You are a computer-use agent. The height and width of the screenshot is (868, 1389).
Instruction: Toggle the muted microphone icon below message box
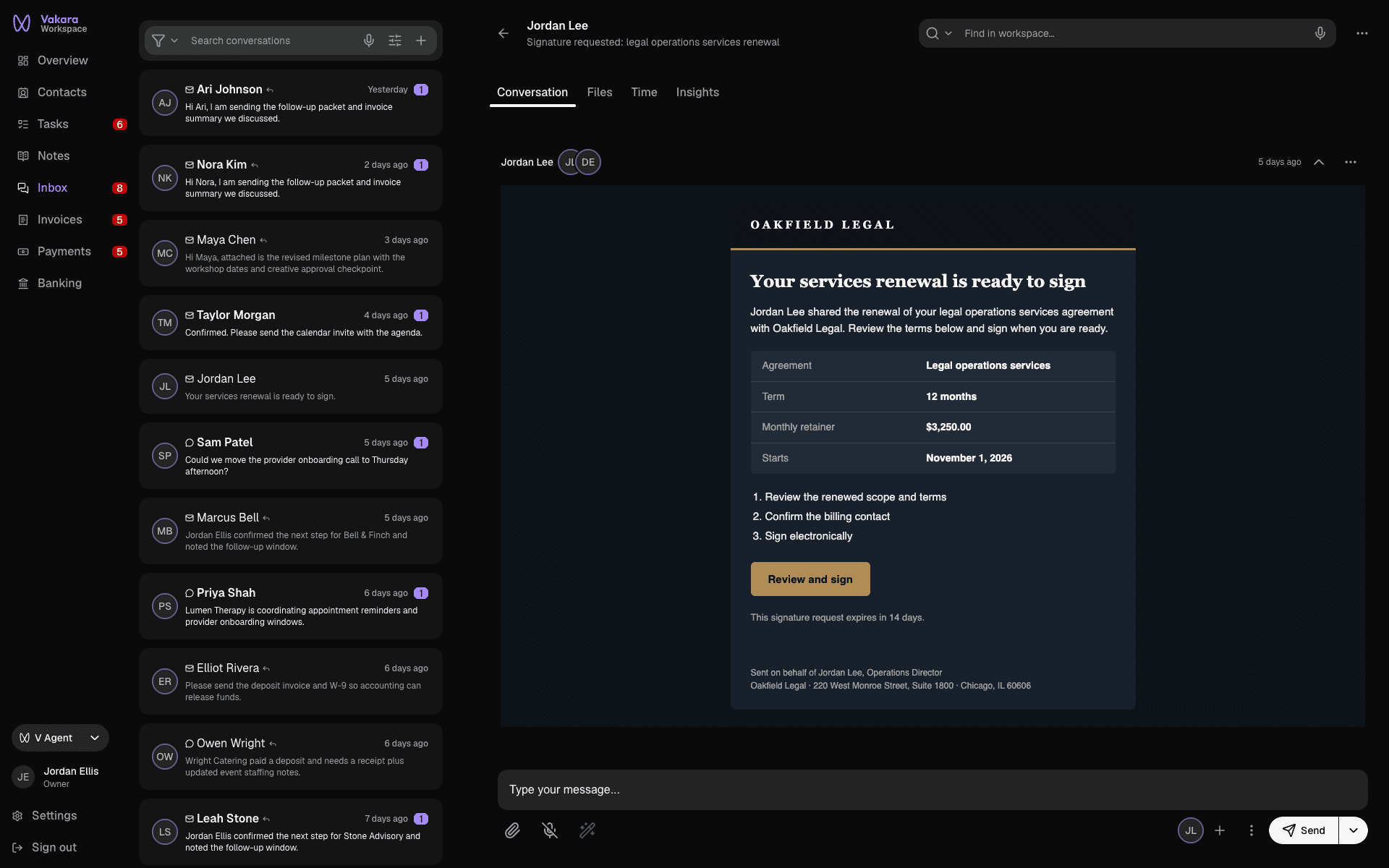point(550,830)
